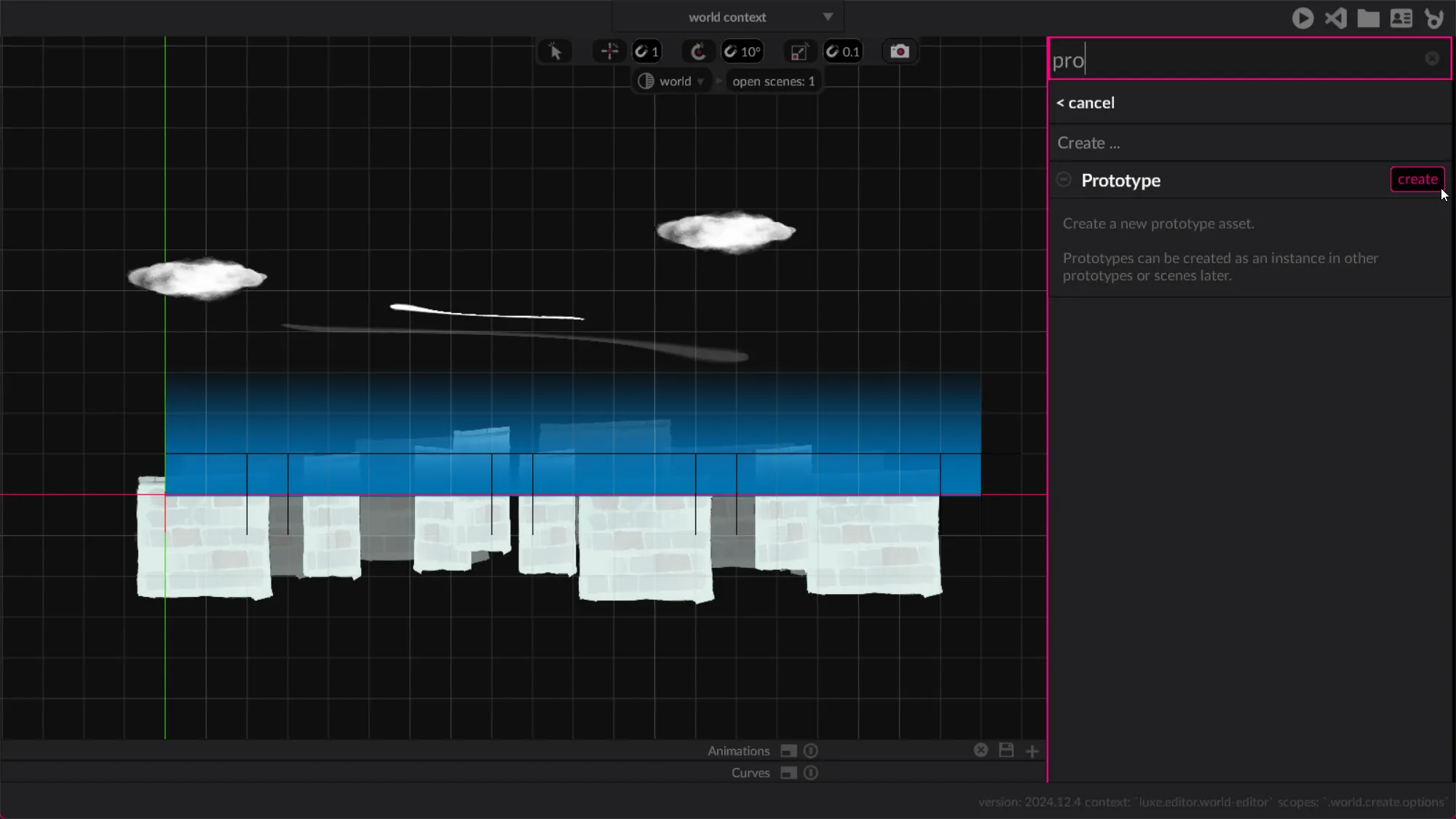Collapse the Prototype entry
Screen dimensions: 1456x819
[1064, 180]
